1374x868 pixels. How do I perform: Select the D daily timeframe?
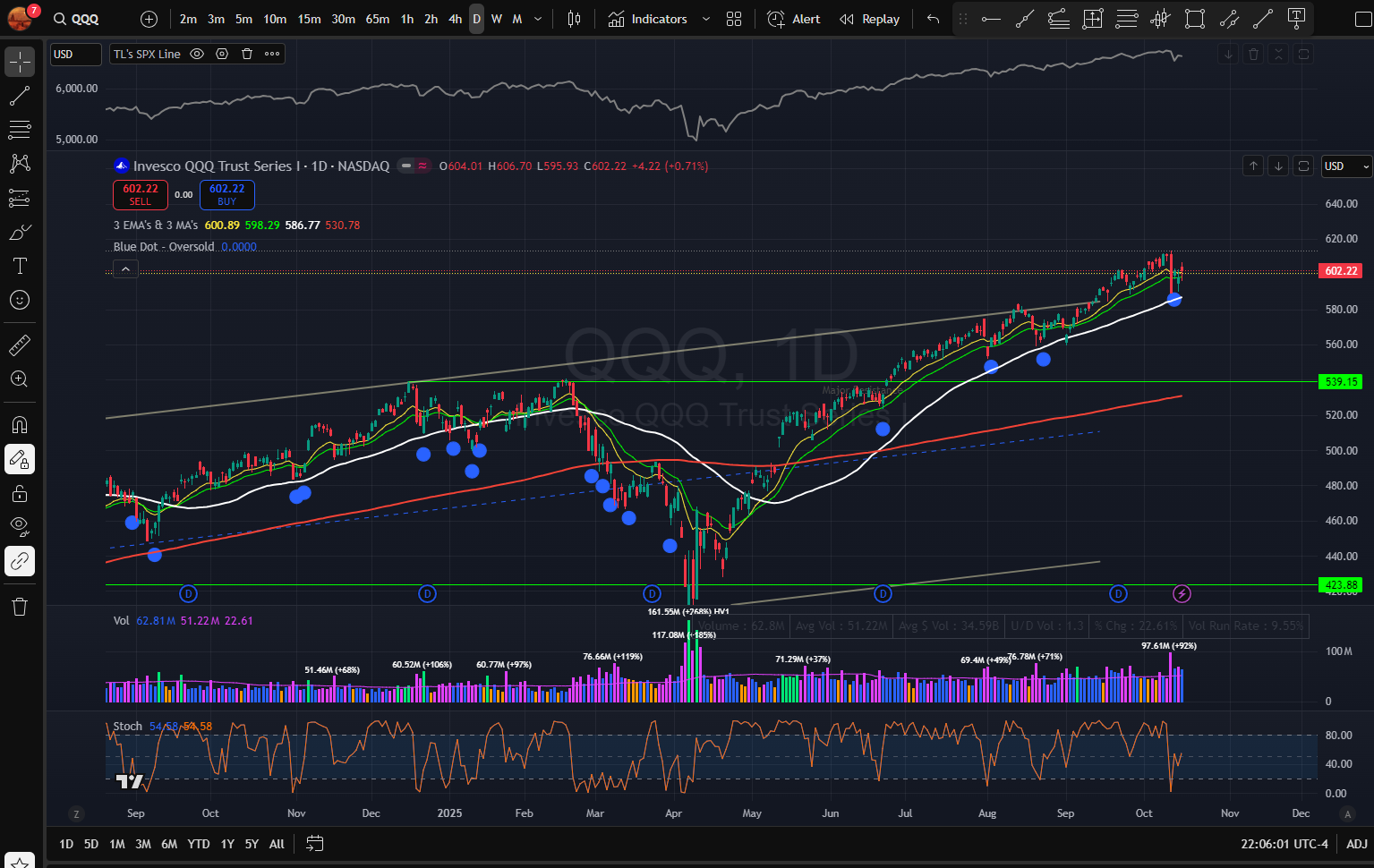pyautogui.click(x=477, y=19)
